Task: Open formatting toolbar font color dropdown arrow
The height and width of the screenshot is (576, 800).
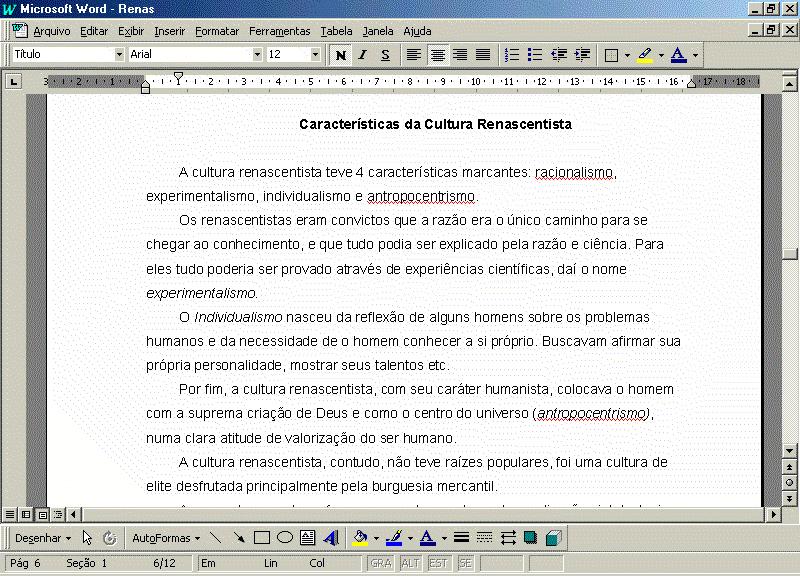Action: click(x=695, y=55)
